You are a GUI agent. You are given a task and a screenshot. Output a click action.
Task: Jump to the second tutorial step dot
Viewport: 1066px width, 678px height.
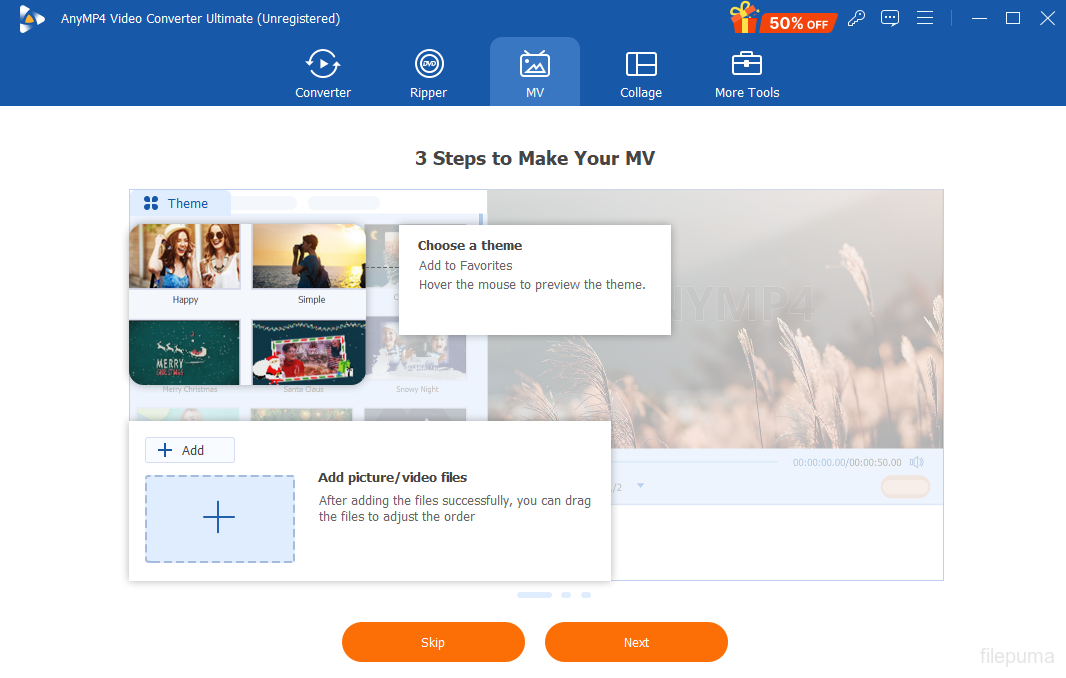coord(566,595)
